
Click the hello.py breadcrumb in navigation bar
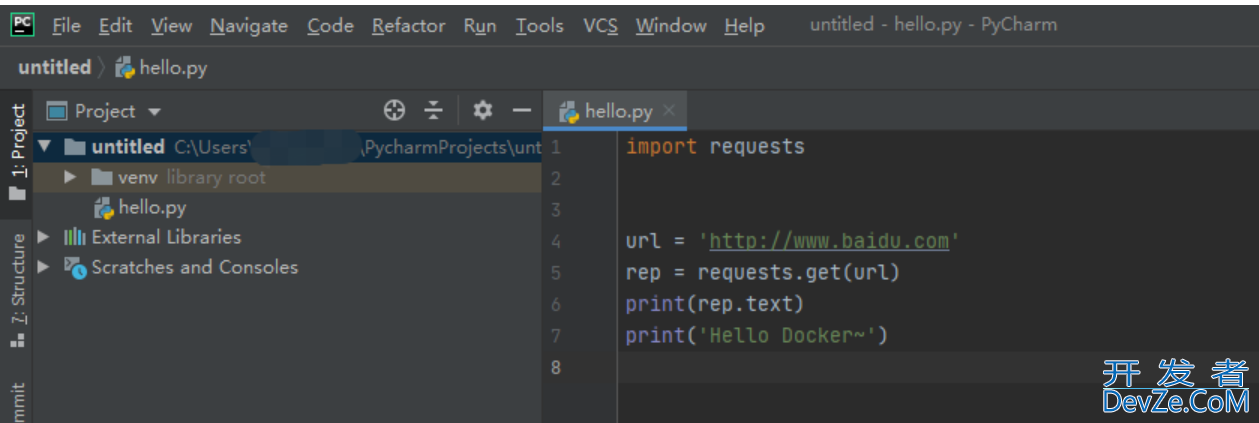(x=162, y=68)
